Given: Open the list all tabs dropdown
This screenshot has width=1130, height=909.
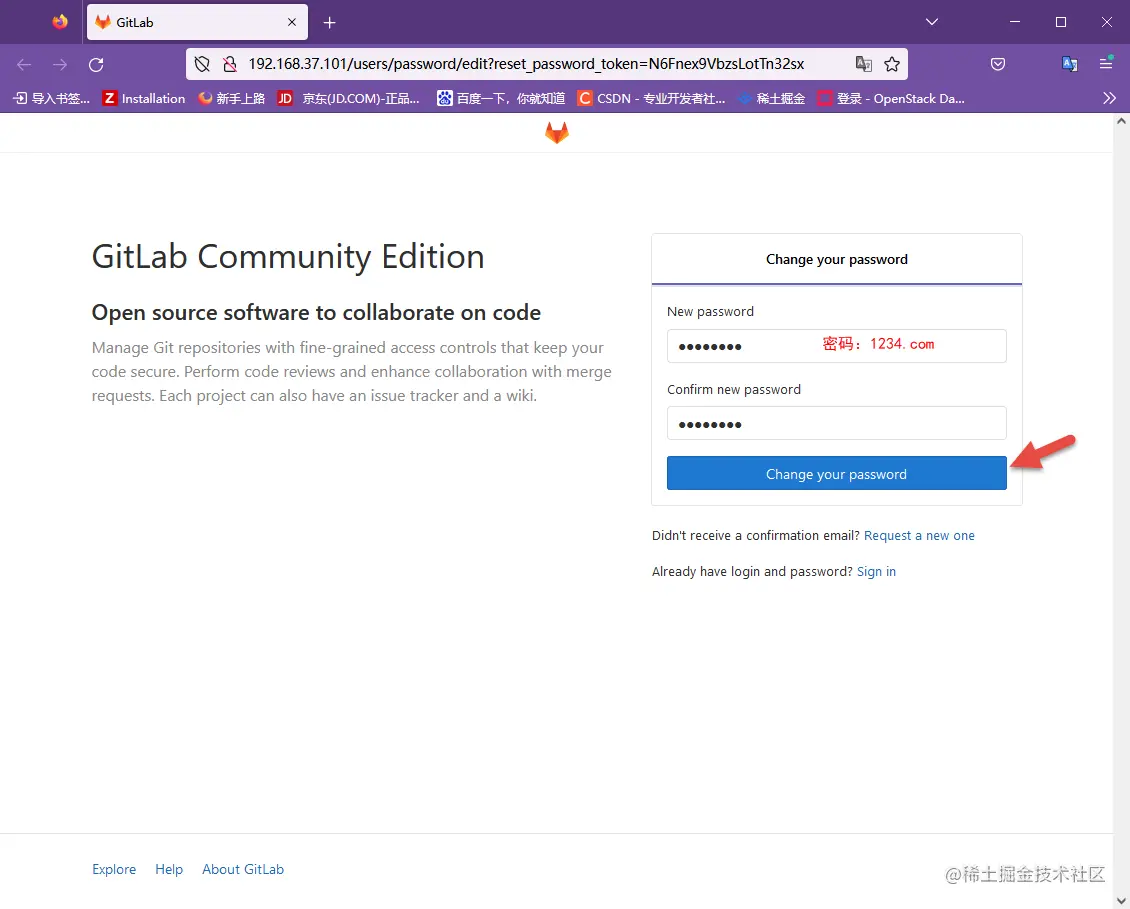Looking at the screenshot, I should click(x=932, y=22).
